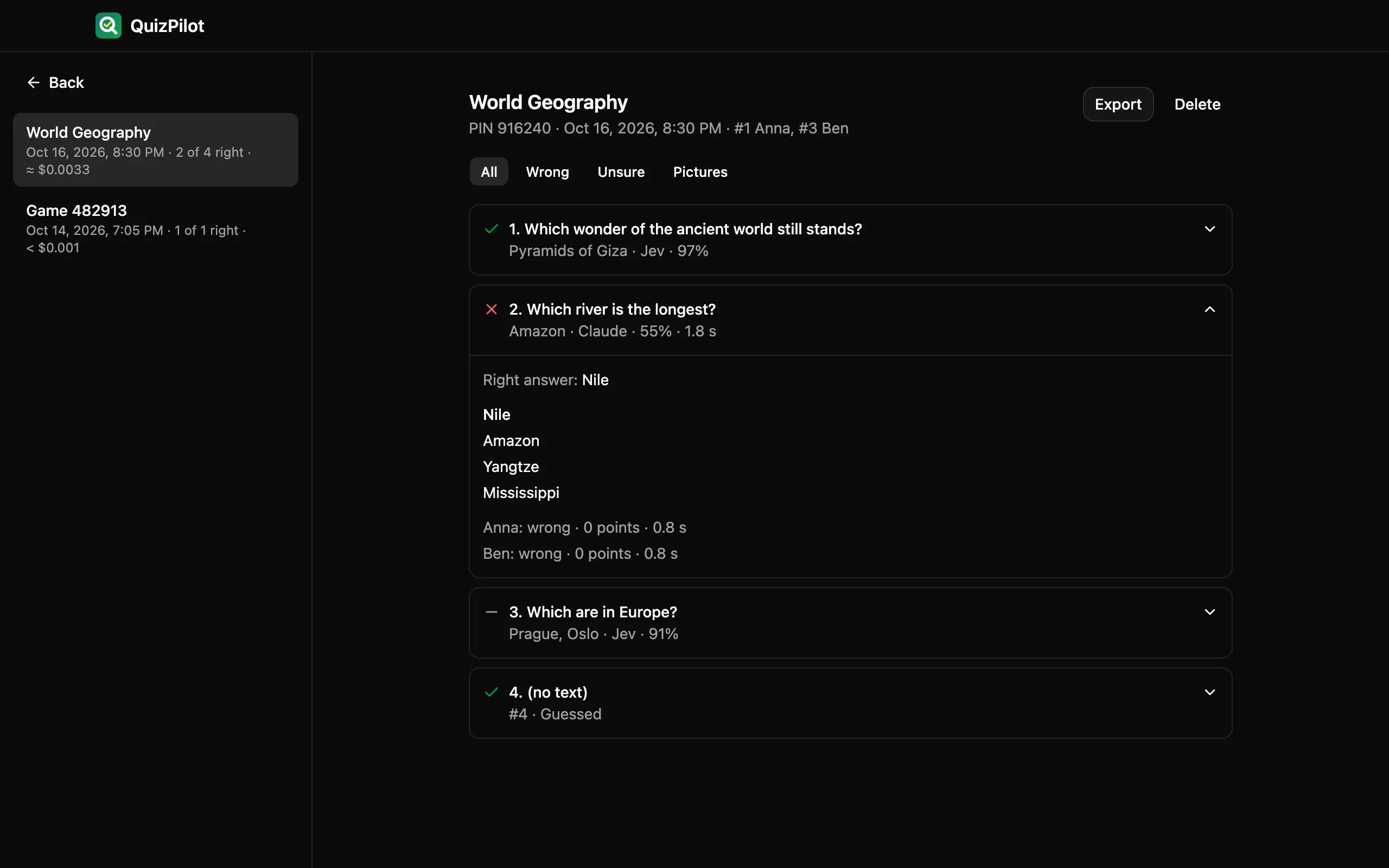The height and width of the screenshot is (868, 1389).
Task: Click green checkmark on question 1
Action: coord(492,229)
